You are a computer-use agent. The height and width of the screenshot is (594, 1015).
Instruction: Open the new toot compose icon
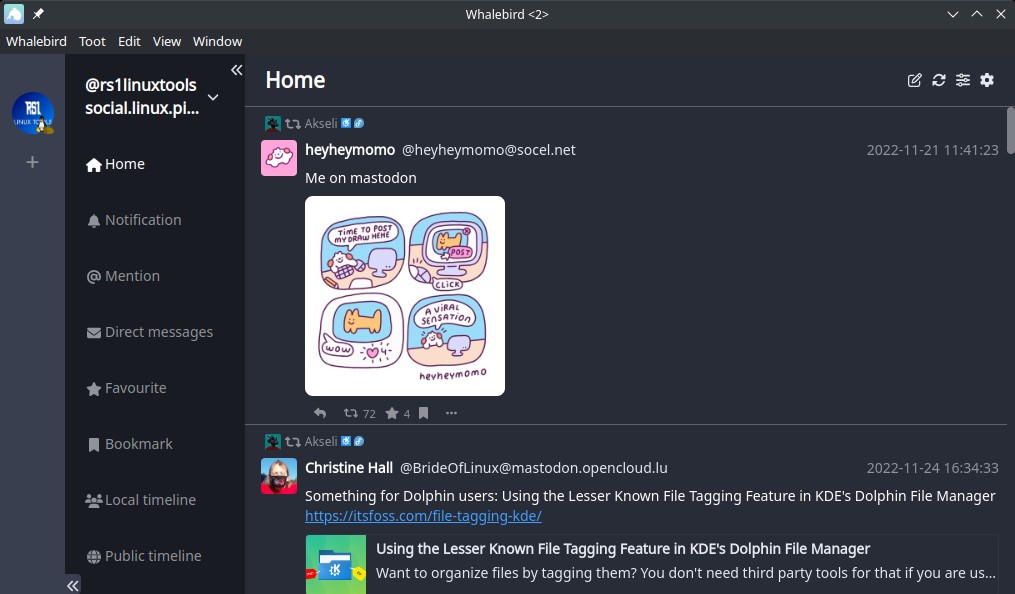(x=914, y=80)
